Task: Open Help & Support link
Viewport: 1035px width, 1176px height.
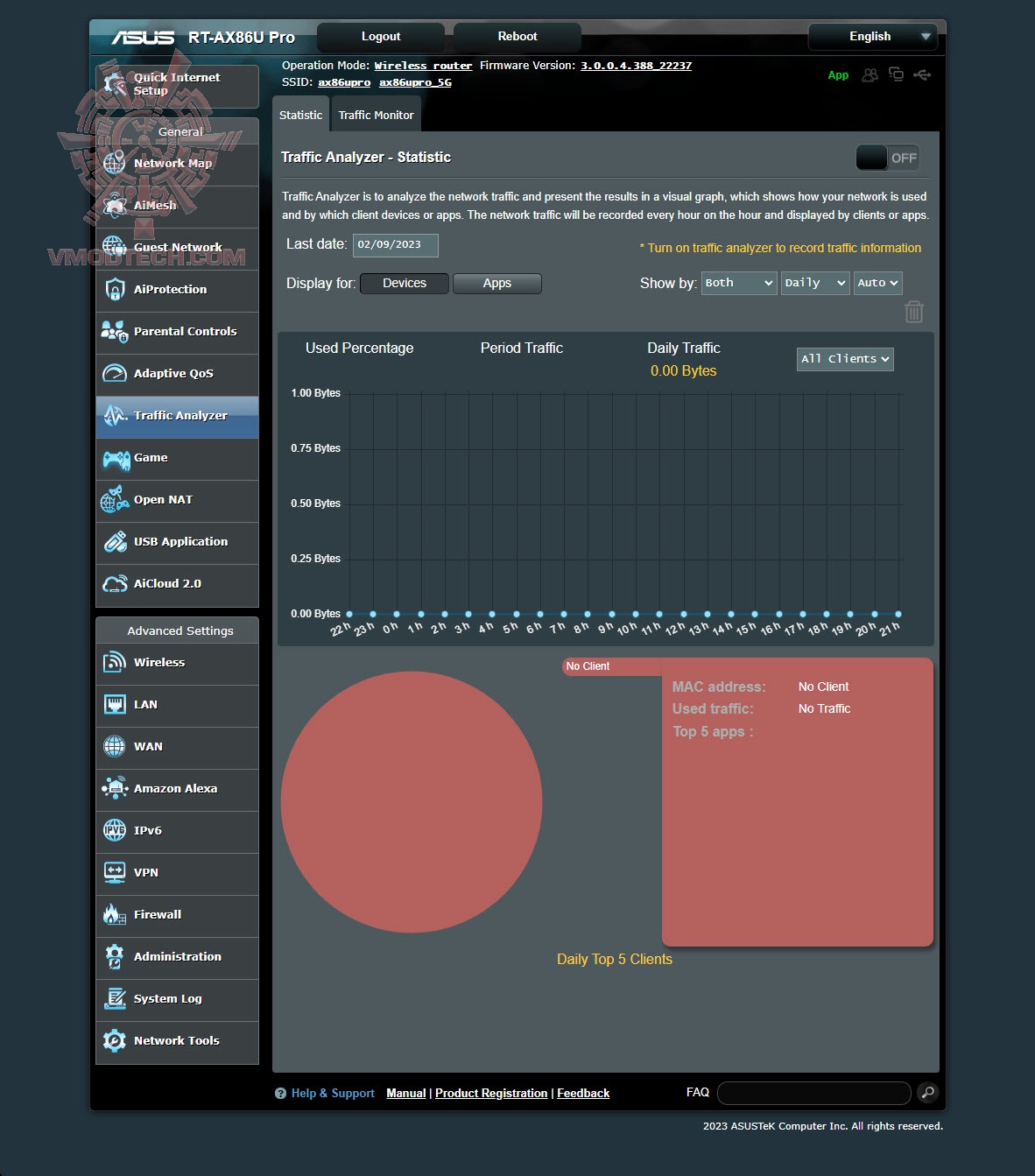Action: point(333,1093)
